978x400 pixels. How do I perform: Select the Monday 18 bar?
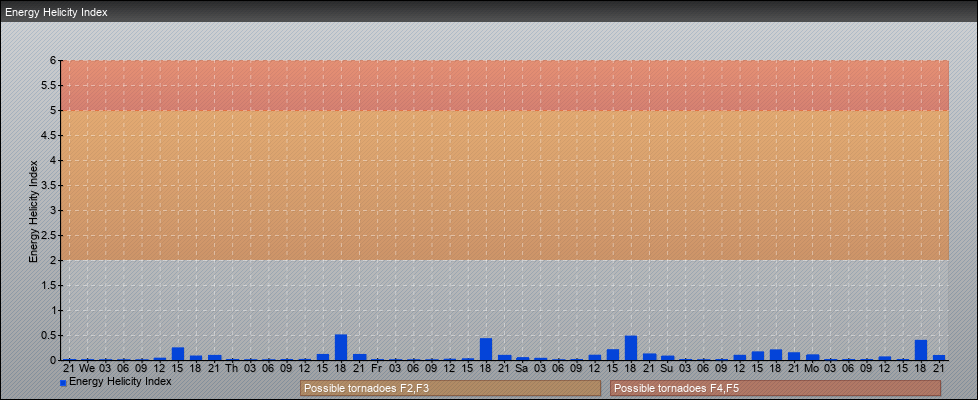pos(921,350)
